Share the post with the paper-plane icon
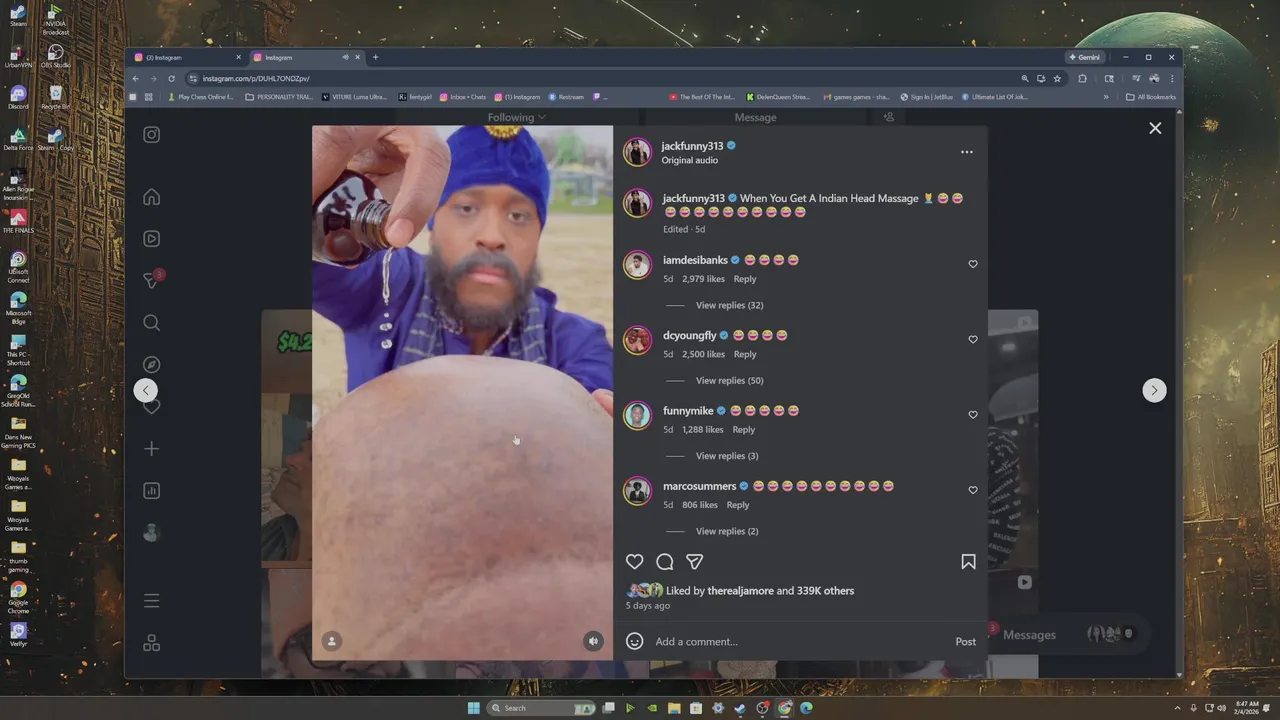The image size is (1280, 720). 694,562
